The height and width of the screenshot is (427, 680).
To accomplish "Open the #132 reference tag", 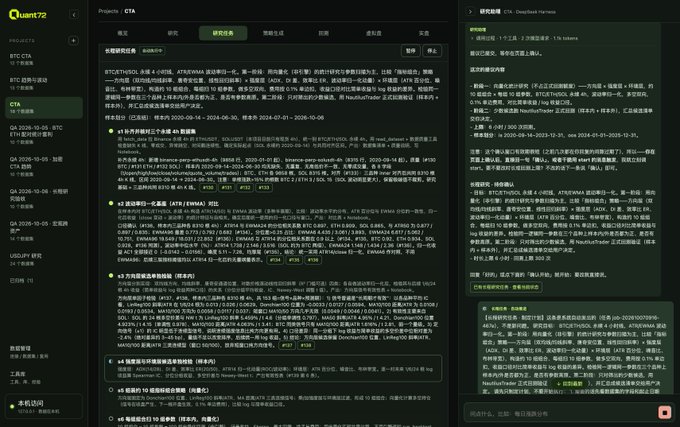I will (x=245, y=188).
